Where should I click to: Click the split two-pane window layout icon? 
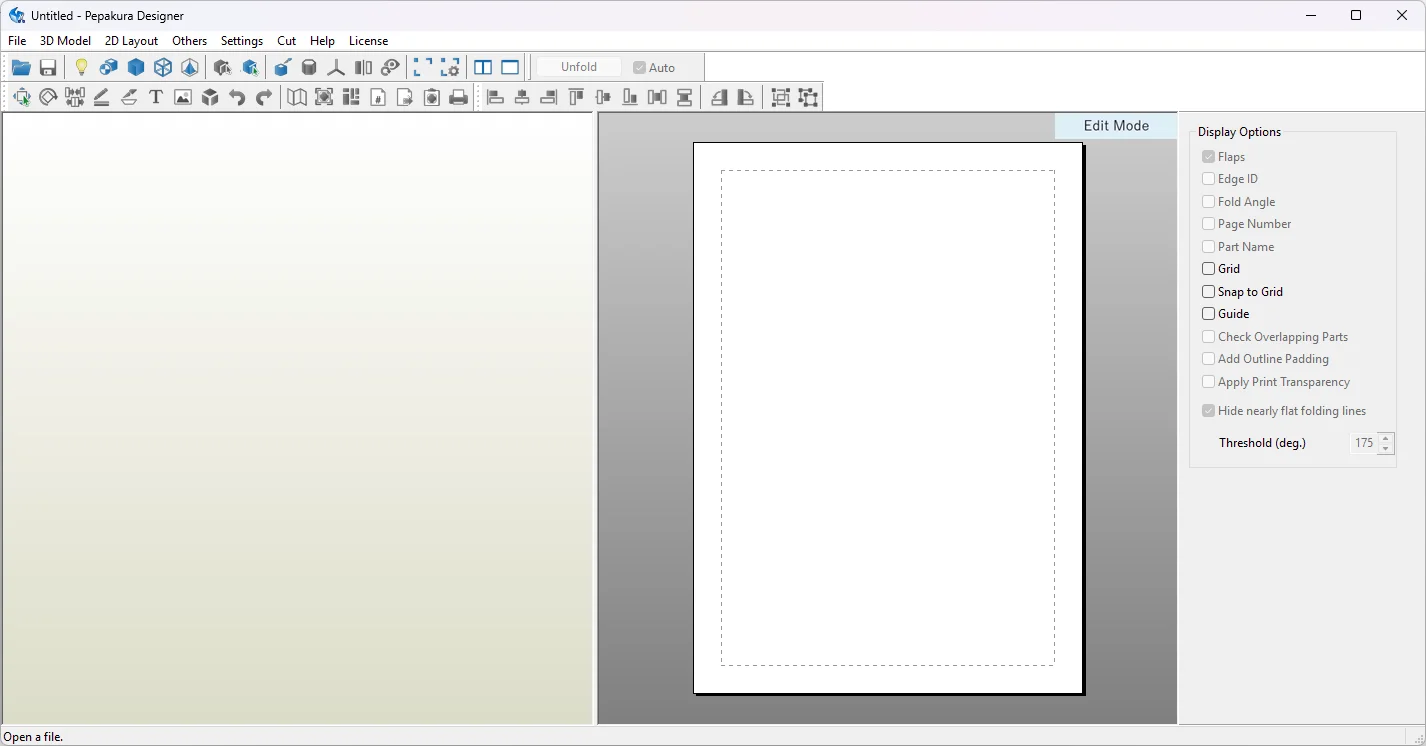483,68
